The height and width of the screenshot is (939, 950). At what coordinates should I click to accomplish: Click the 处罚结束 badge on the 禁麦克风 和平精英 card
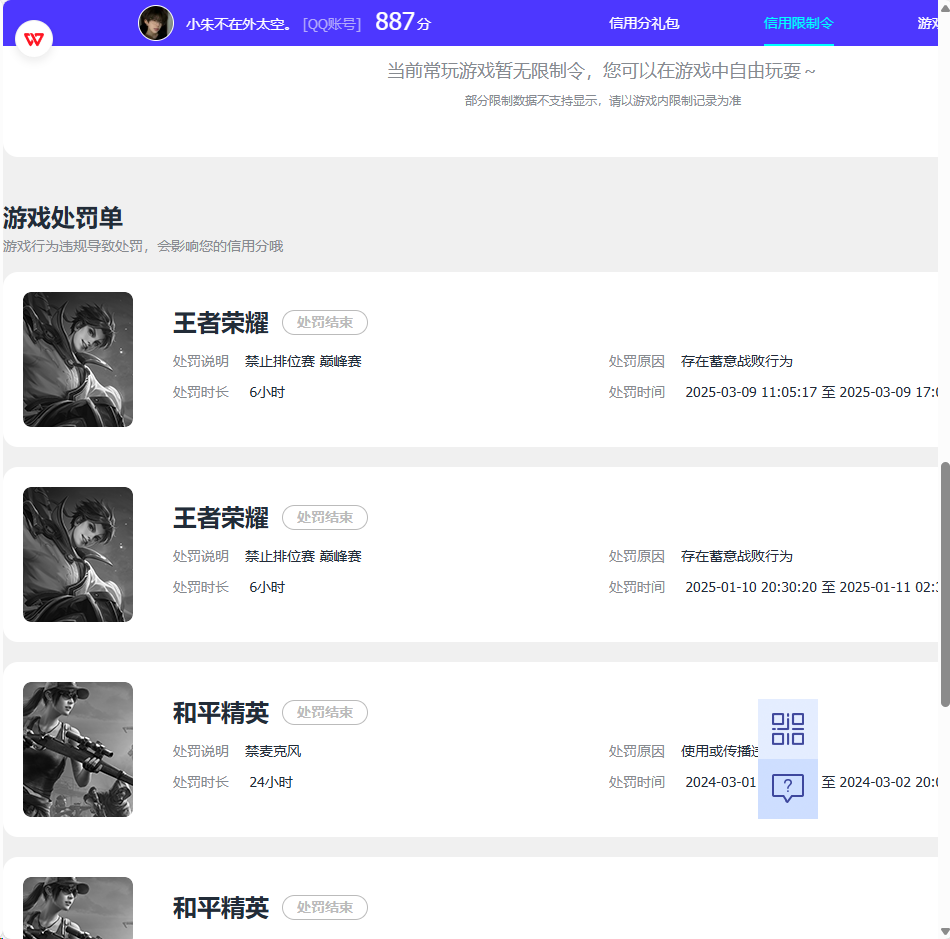pyautogui.click(x=325, y=712)
